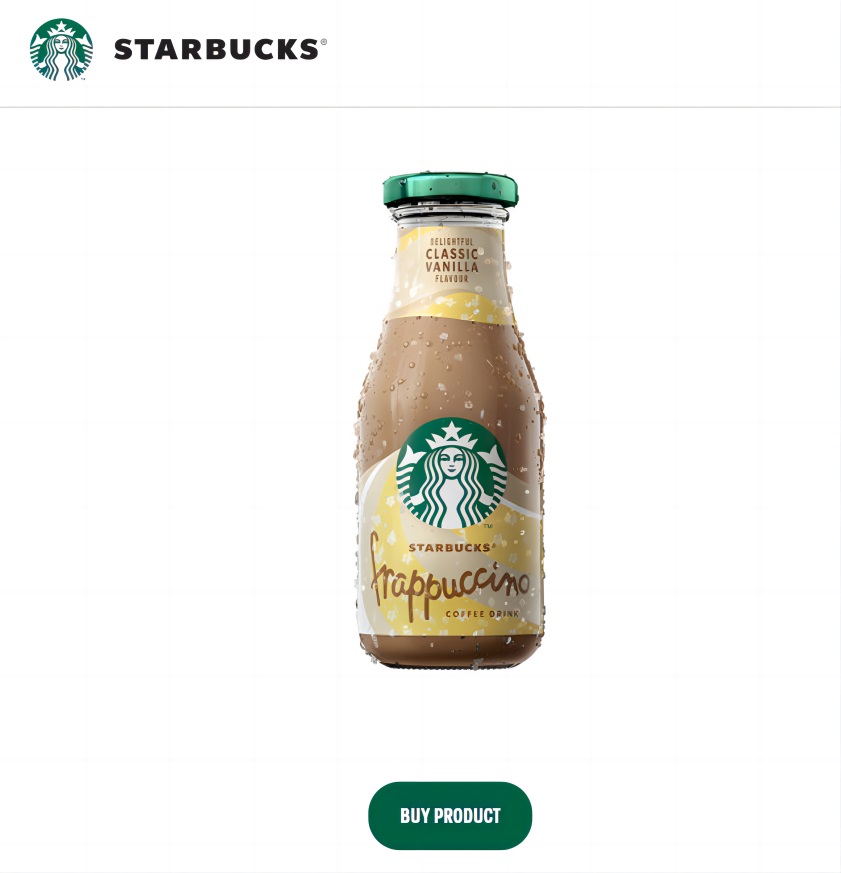Click the TM mark below bottle logo
This screenshot has height=873, width=841.
(488, 526)
